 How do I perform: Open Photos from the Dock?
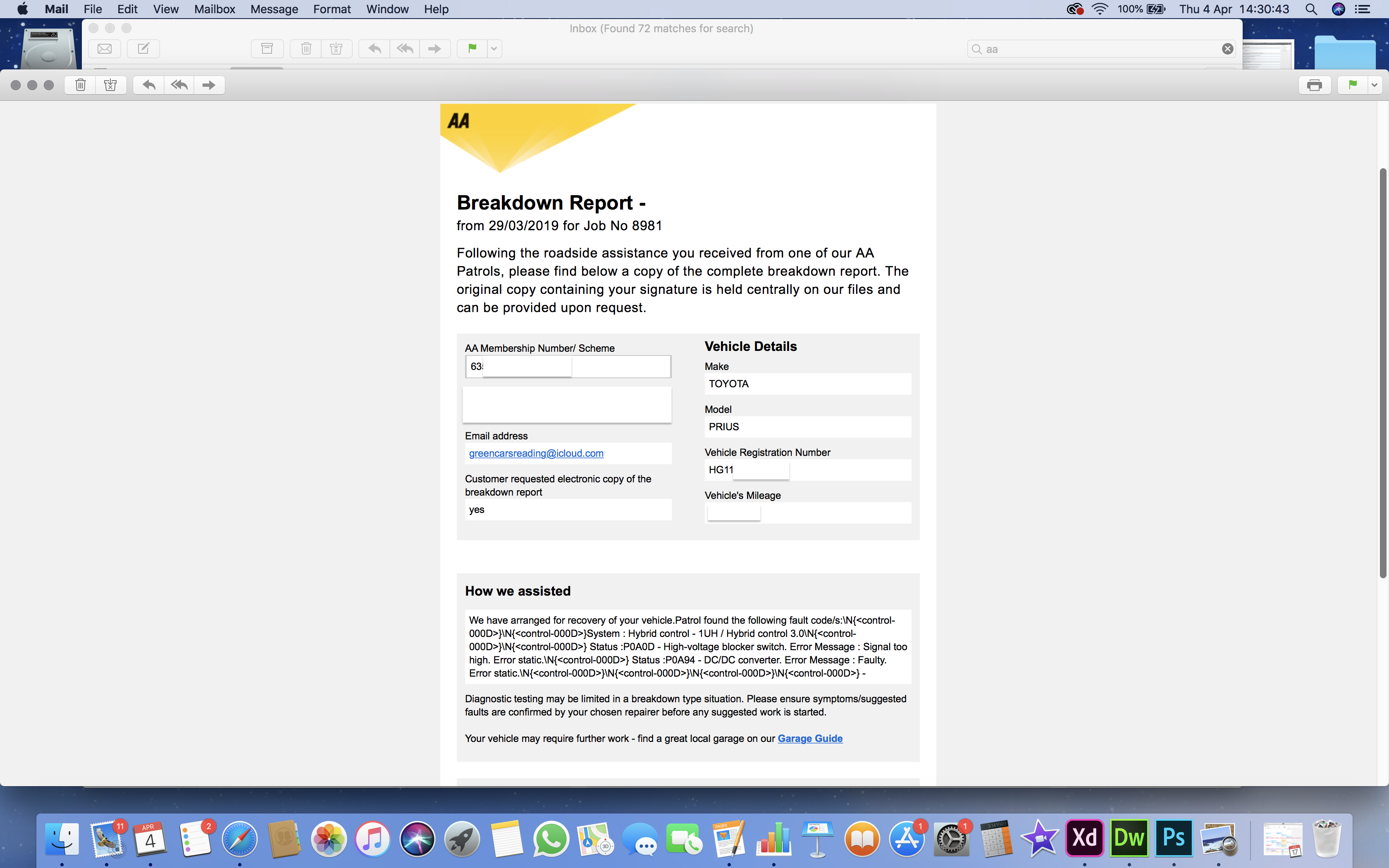[329, 839]
